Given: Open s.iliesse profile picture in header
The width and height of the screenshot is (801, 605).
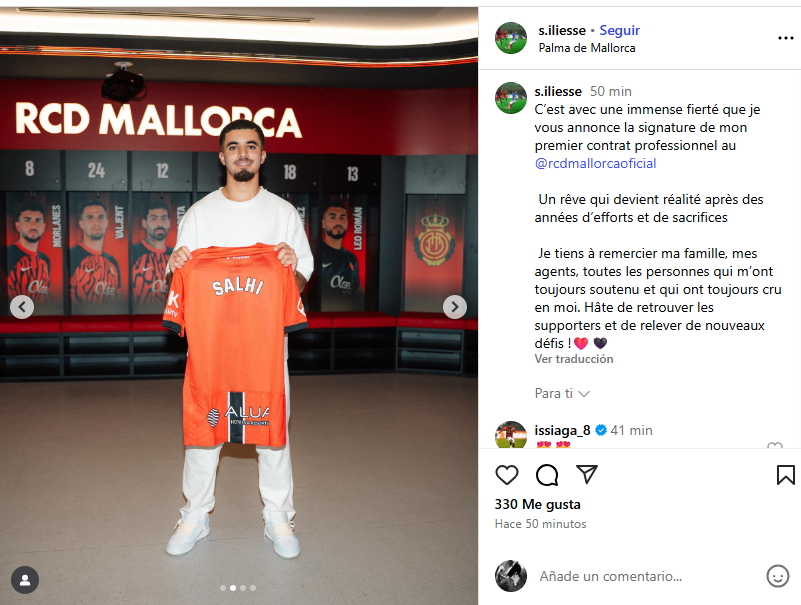Looking at the screenshot, I should click(511, 38).
